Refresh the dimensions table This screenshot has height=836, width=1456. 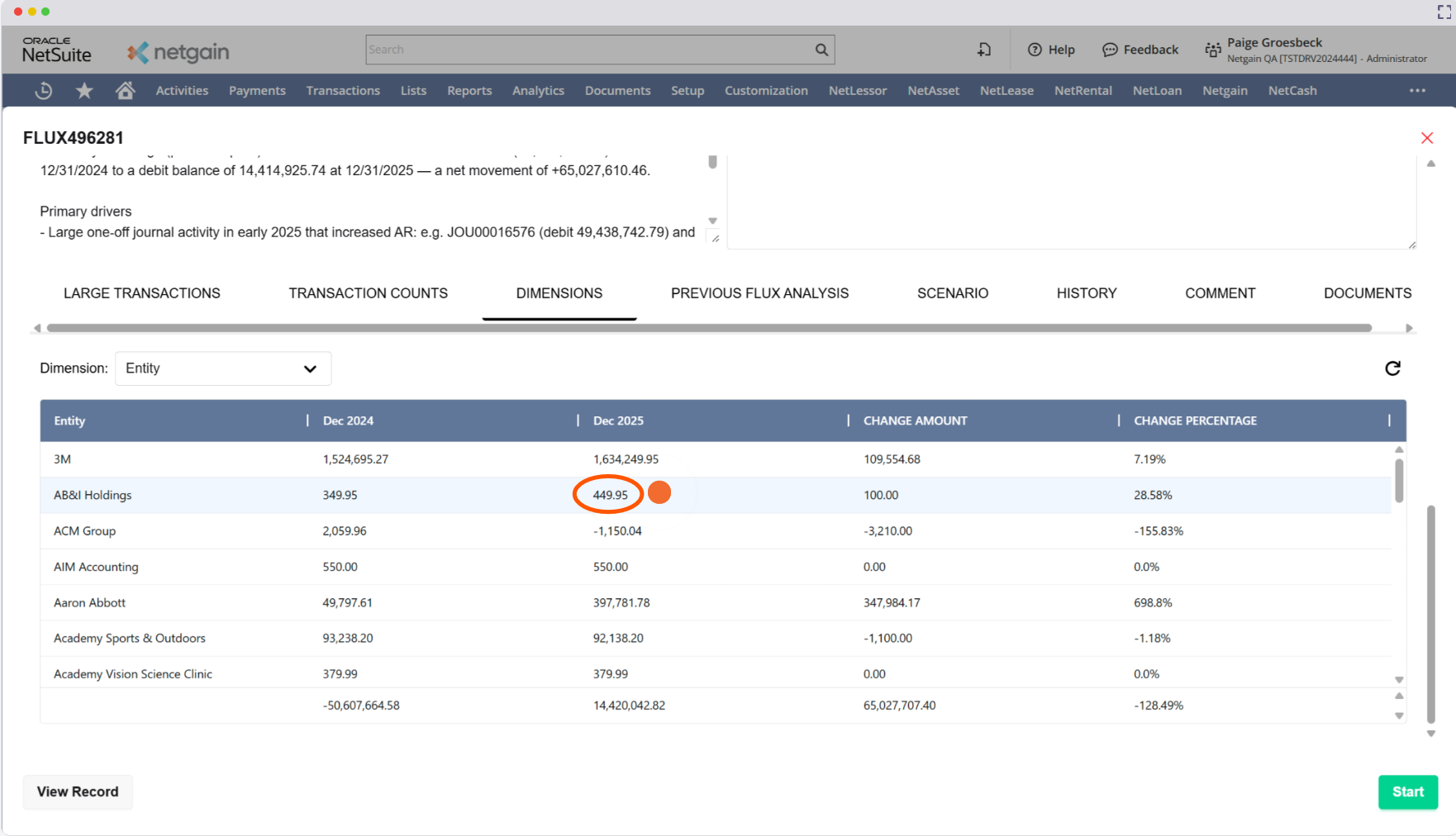tap(1392, 368)
